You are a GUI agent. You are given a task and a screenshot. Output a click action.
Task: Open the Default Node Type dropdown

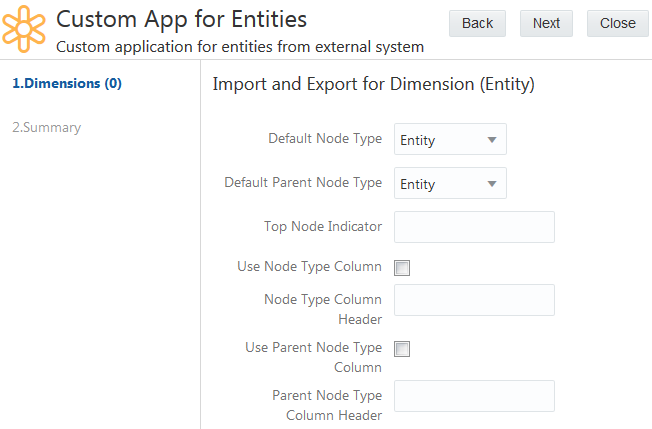pyautogui.click(x=450, y=140)
